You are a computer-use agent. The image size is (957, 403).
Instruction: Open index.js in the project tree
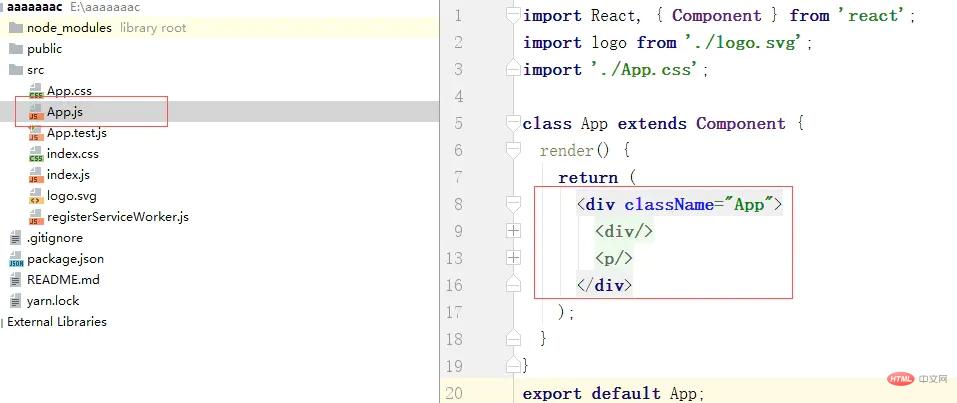[68, 175]
